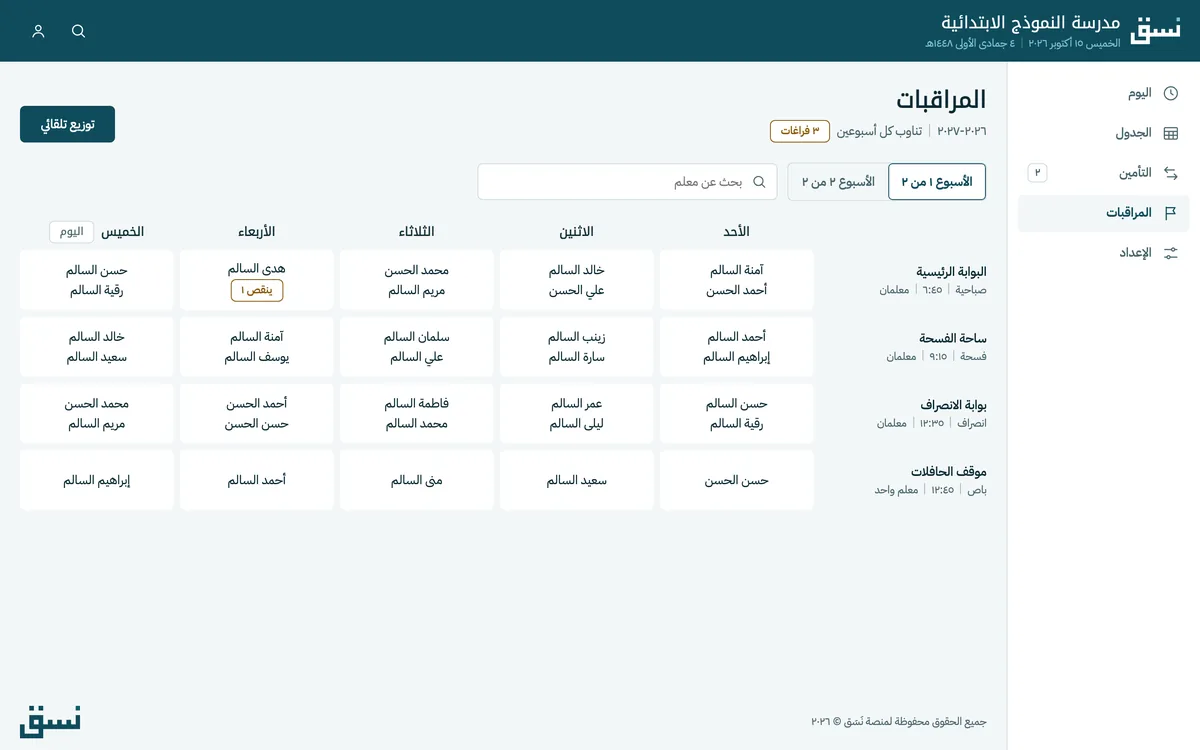Click the الأربعاء column header
Image resolution: width=1200 pixels, height=750 pixels.
click(257, 232)
